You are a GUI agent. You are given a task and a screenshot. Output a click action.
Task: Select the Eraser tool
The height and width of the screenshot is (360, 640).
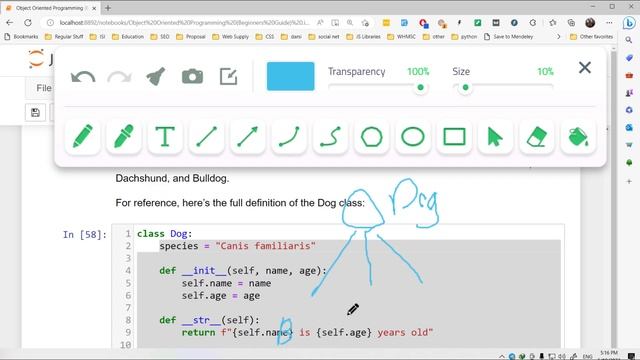537,137
